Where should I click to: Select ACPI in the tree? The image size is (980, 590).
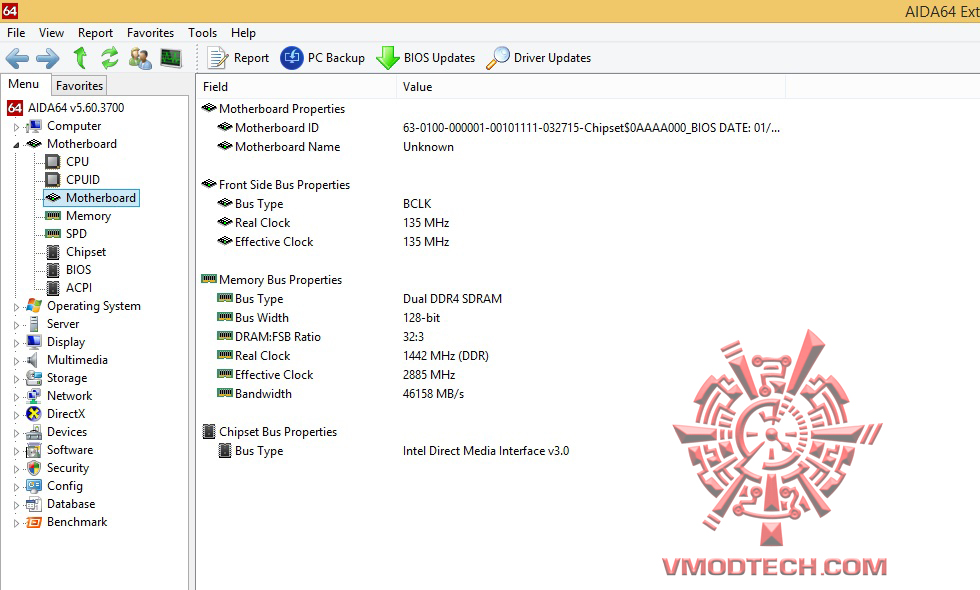[x=79, y=288]
